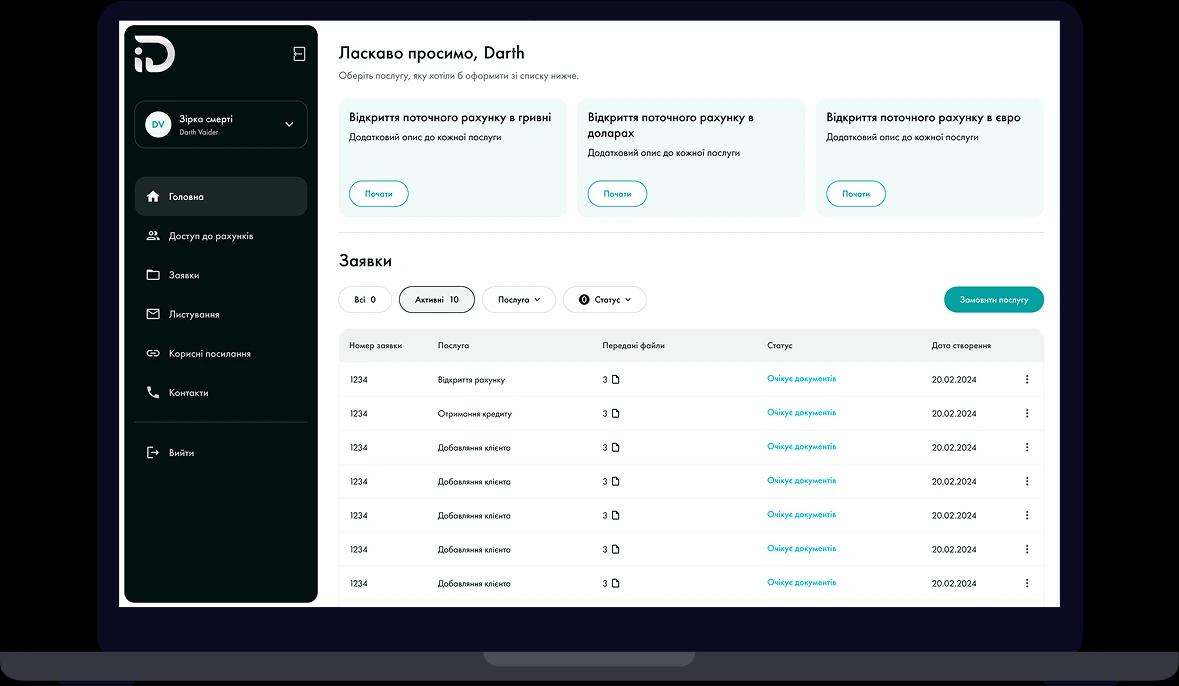Click the Корисні посилання link icon
The width and height of the screenshot is (1179, 686).
(x=155, y=353)
